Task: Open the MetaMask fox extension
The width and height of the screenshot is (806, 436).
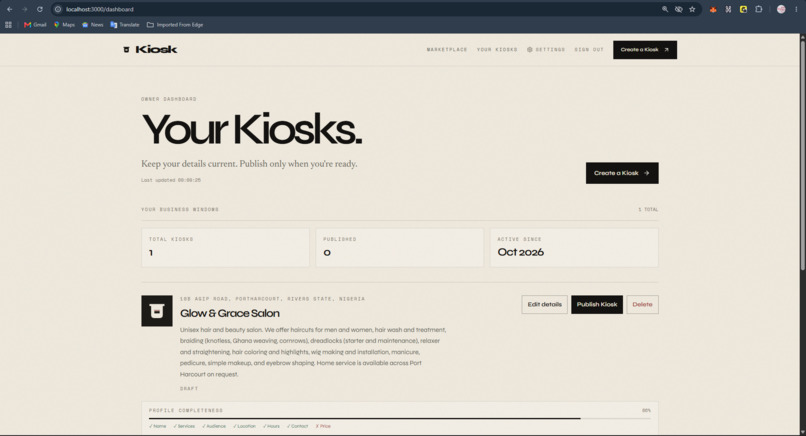Action: coord(713,9)
